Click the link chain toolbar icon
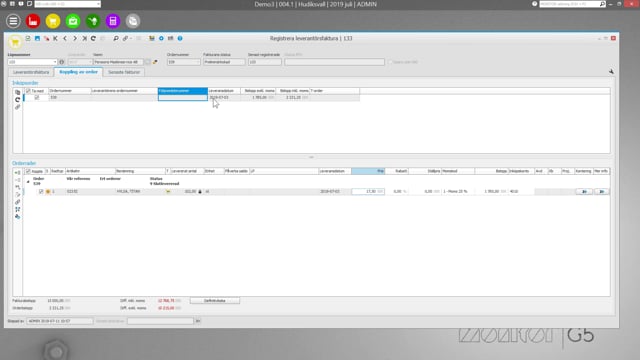This screenshot has width=640, height=360. point(125,38)
